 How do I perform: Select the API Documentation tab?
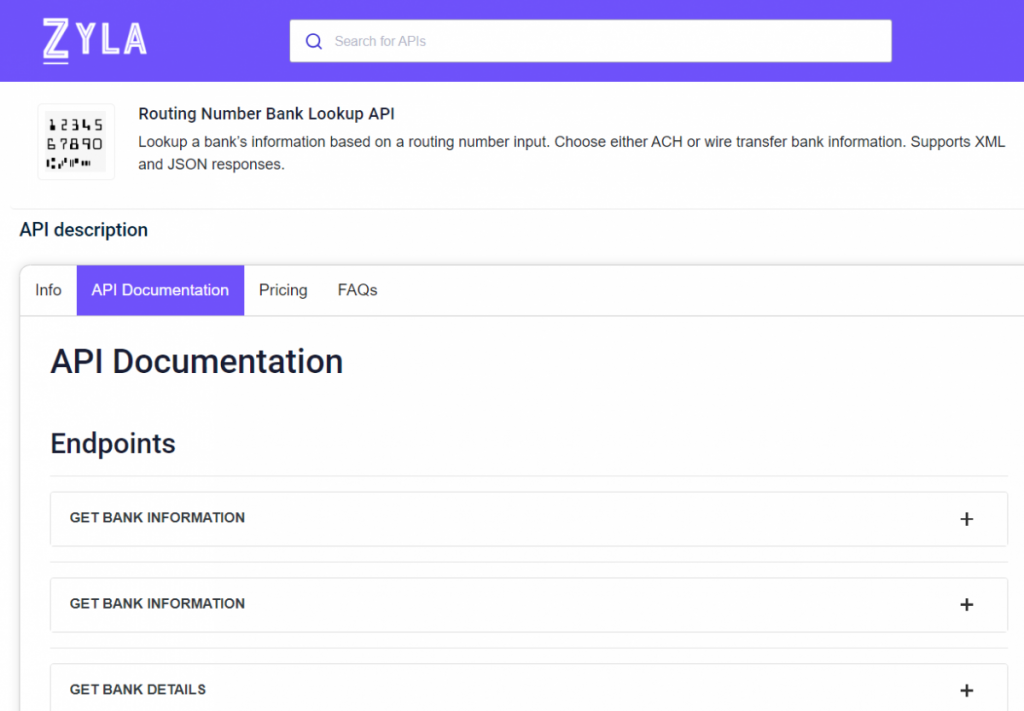click(160, 290)
